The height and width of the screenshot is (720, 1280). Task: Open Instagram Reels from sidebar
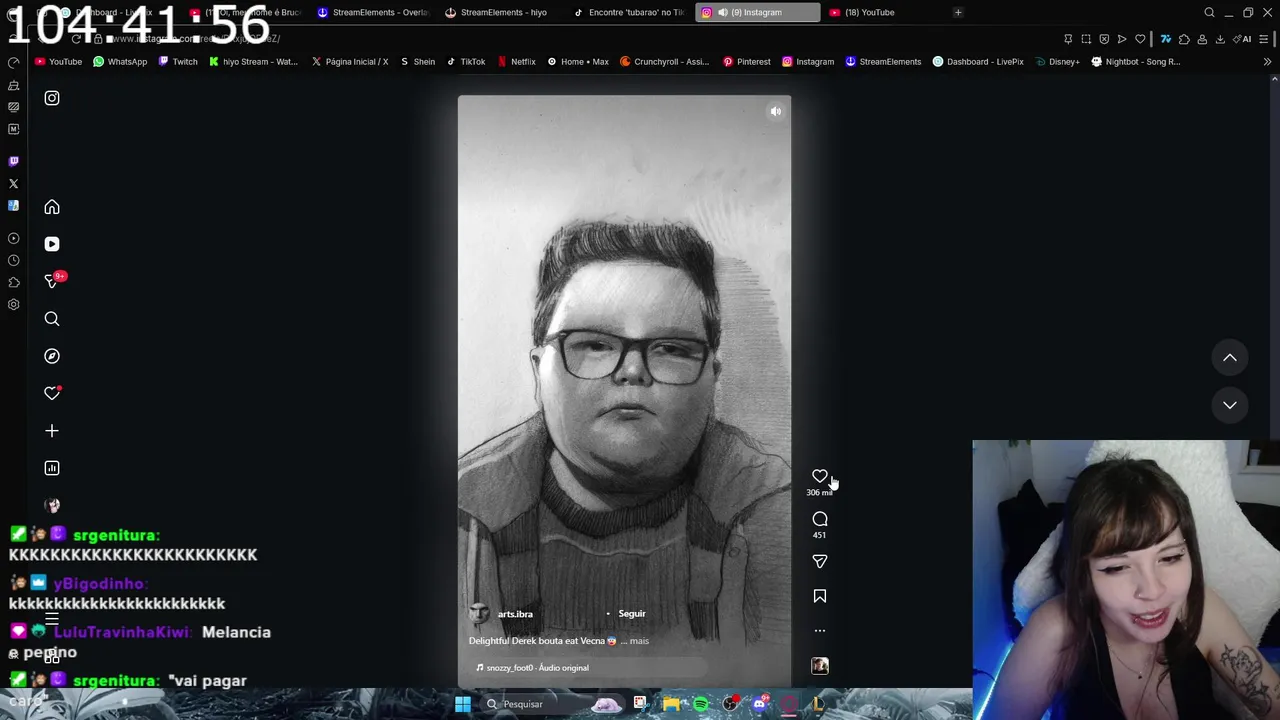52,244
